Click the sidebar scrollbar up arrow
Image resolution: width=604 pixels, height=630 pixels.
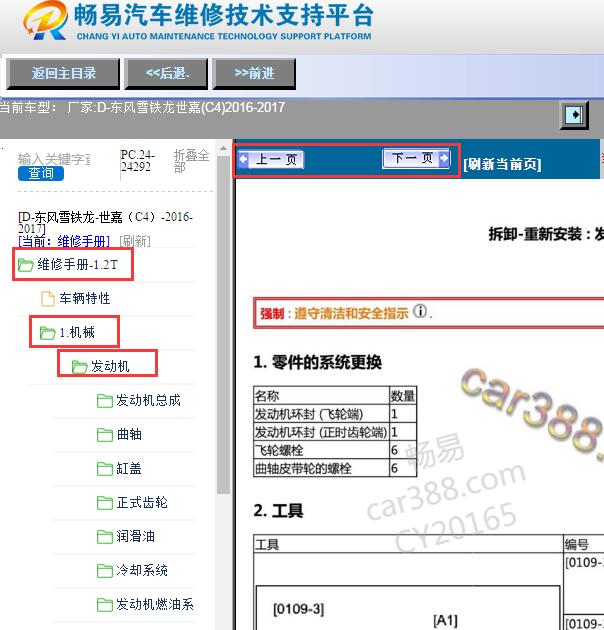(223, 149)
